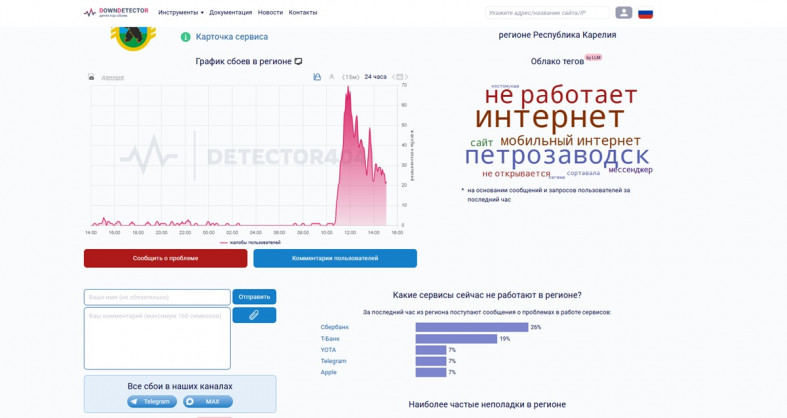The height and width of the screenshot is (418, 787).
Task: Open the Карточка сервиса link
Action: 231,37
